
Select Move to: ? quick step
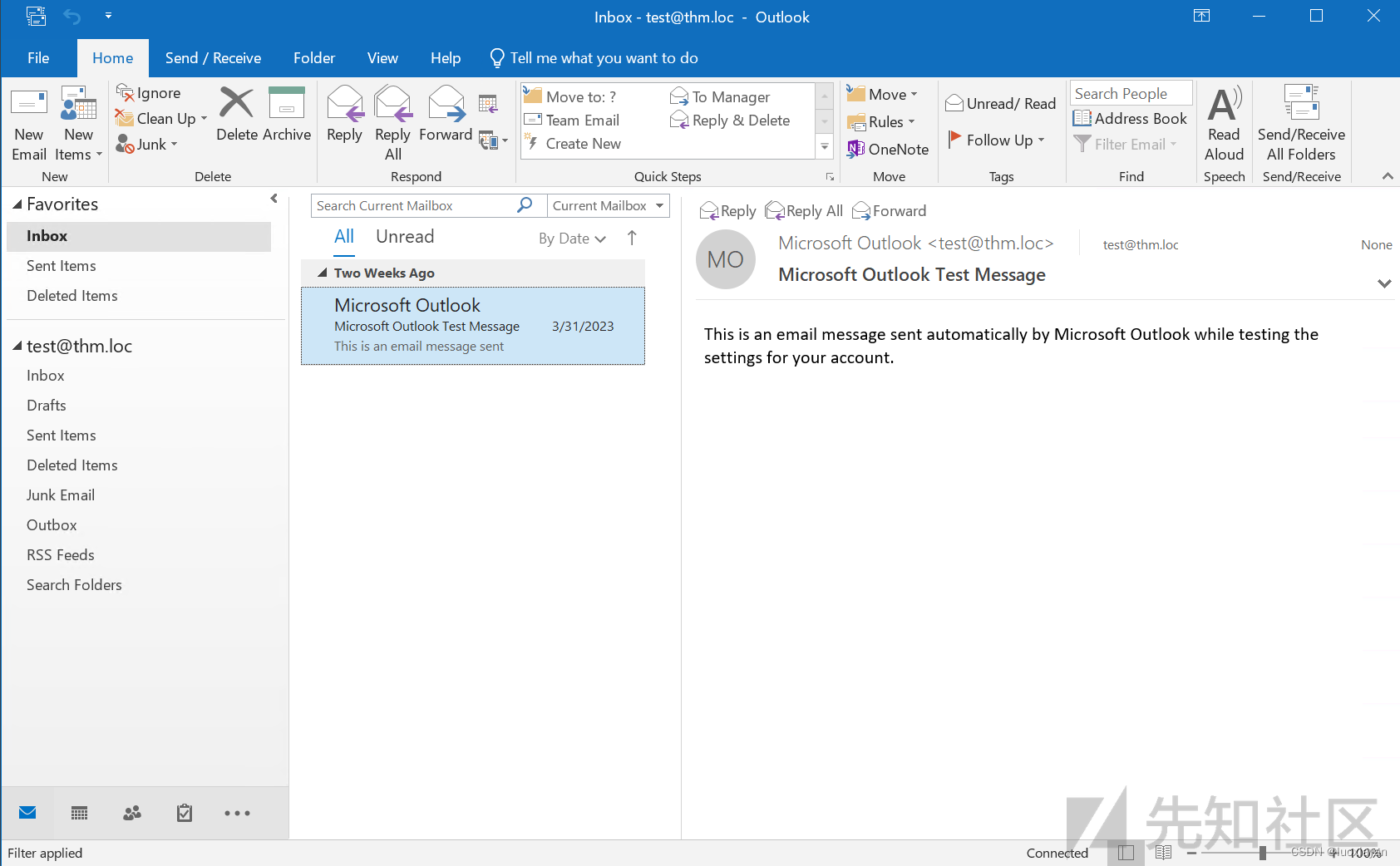tap(570, 96)
